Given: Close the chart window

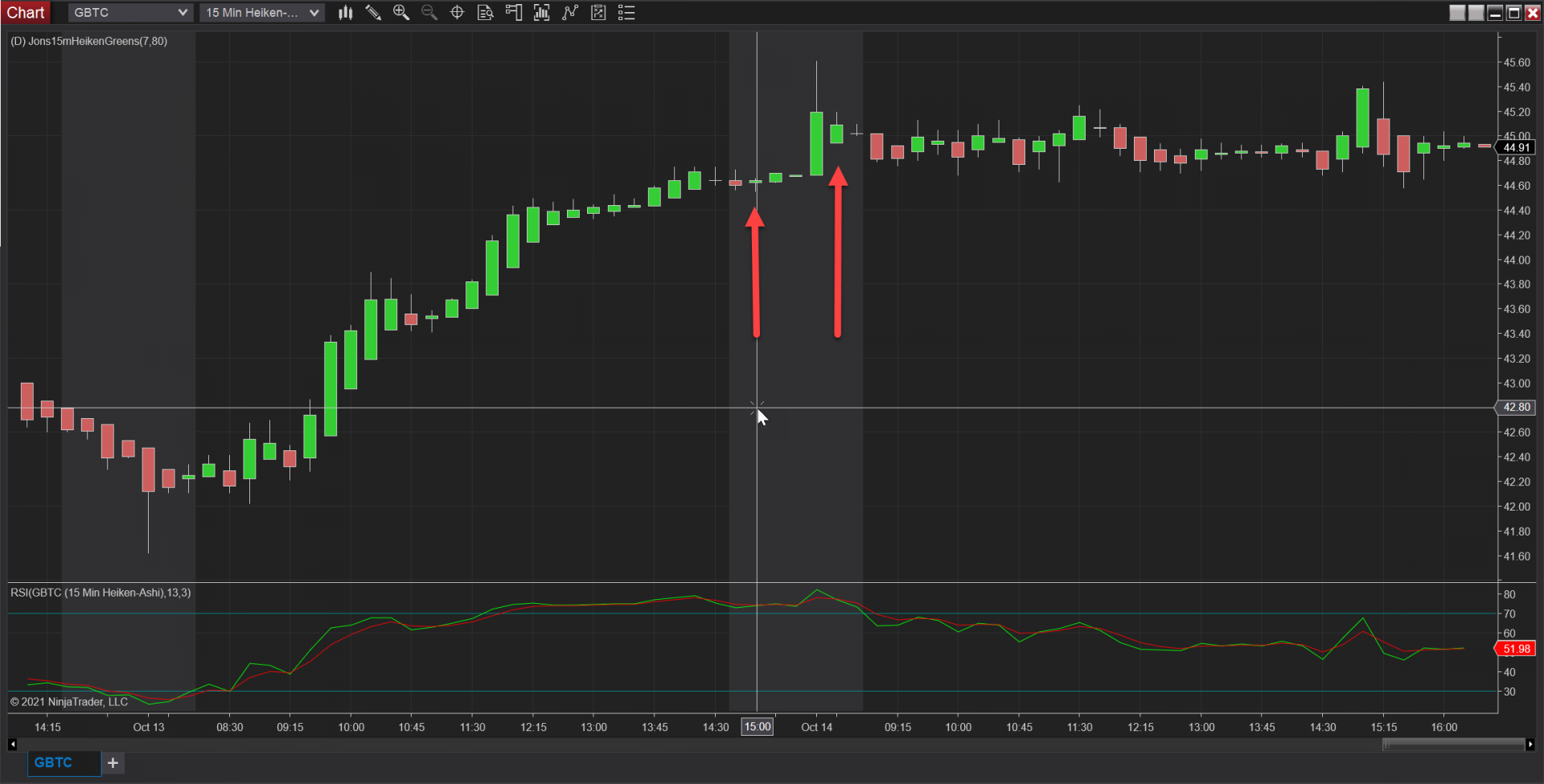Looking at the screenshot, I should point(1533,13).
